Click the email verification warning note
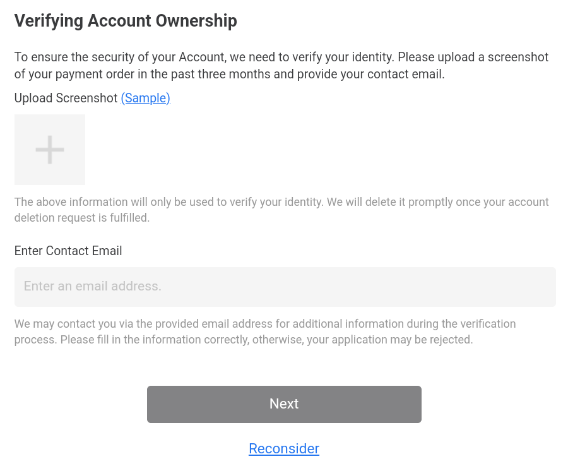This screenshot has width=567, height=466. tap(265, 332)
